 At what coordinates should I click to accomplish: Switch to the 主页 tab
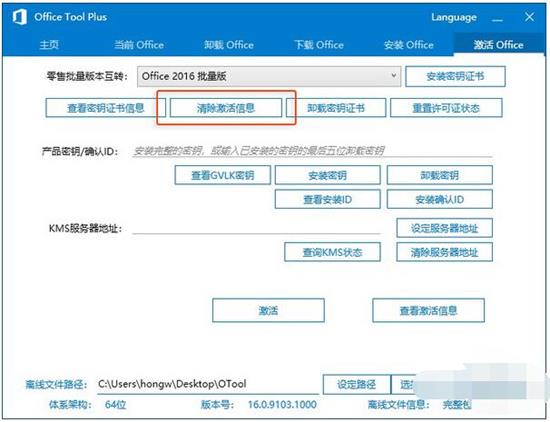click(49, 45)
